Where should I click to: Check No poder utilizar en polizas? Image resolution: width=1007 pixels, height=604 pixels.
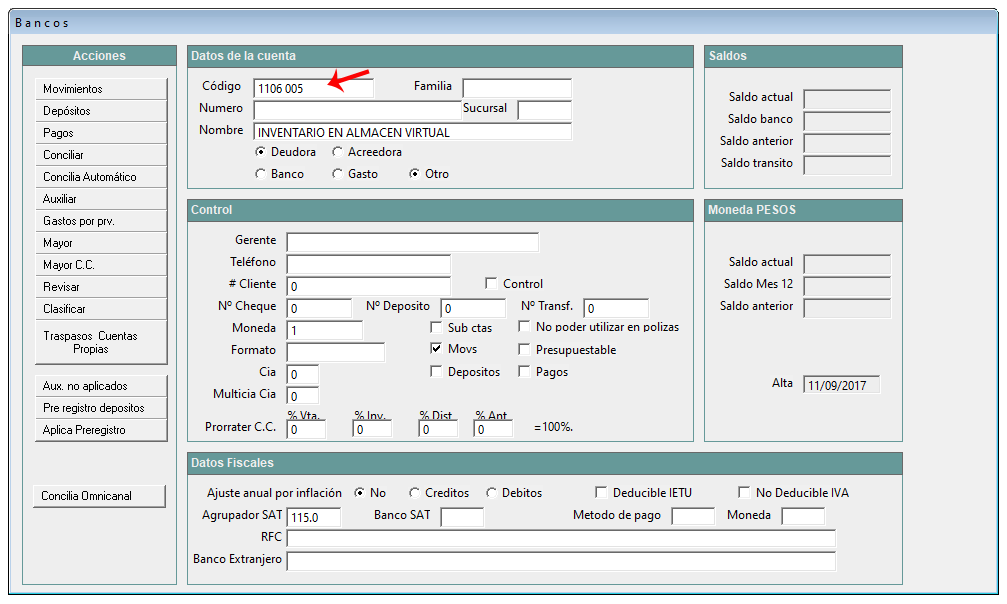point(524,326)
